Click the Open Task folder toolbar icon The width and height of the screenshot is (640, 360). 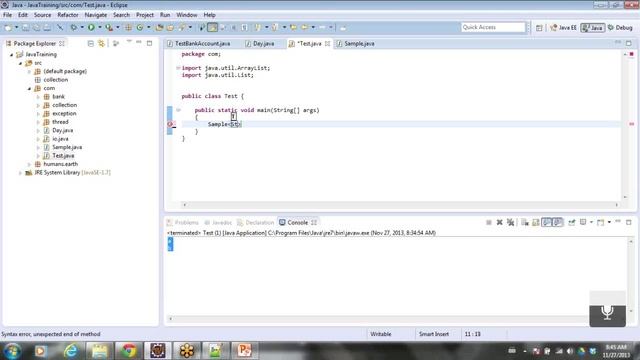pos(170,28)
